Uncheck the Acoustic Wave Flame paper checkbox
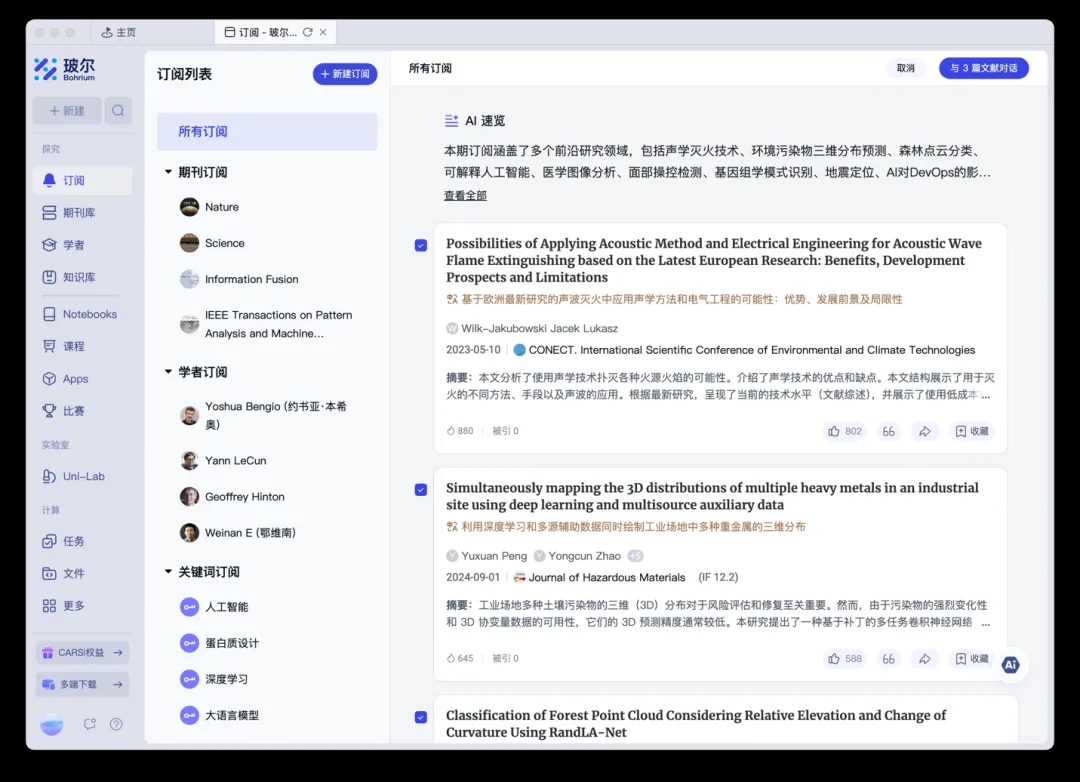Viewport: 1080px width, 782px height. click(421, 245)
